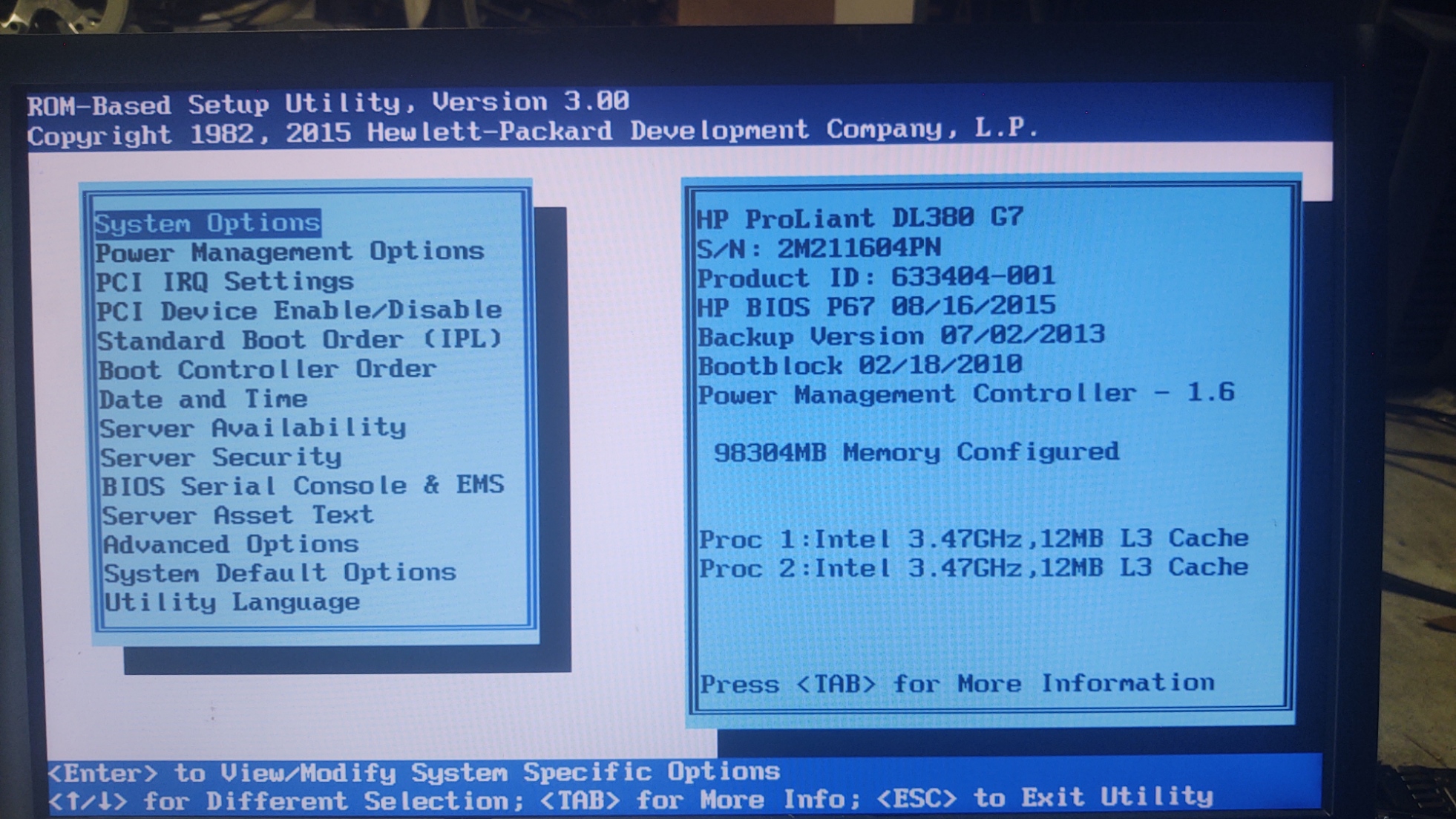
Task: Click the Press TAB for More Information text
Action: 957,683
